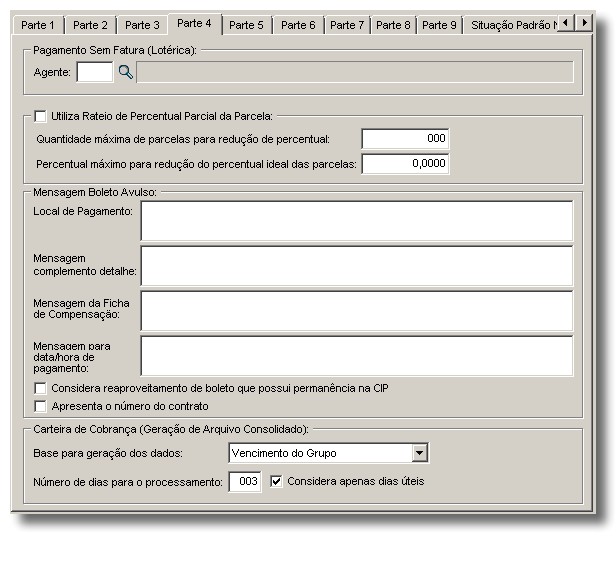Focus the Percentual máximo para redução field
This screenshot has height=564, width=616.
pos(405,164)
